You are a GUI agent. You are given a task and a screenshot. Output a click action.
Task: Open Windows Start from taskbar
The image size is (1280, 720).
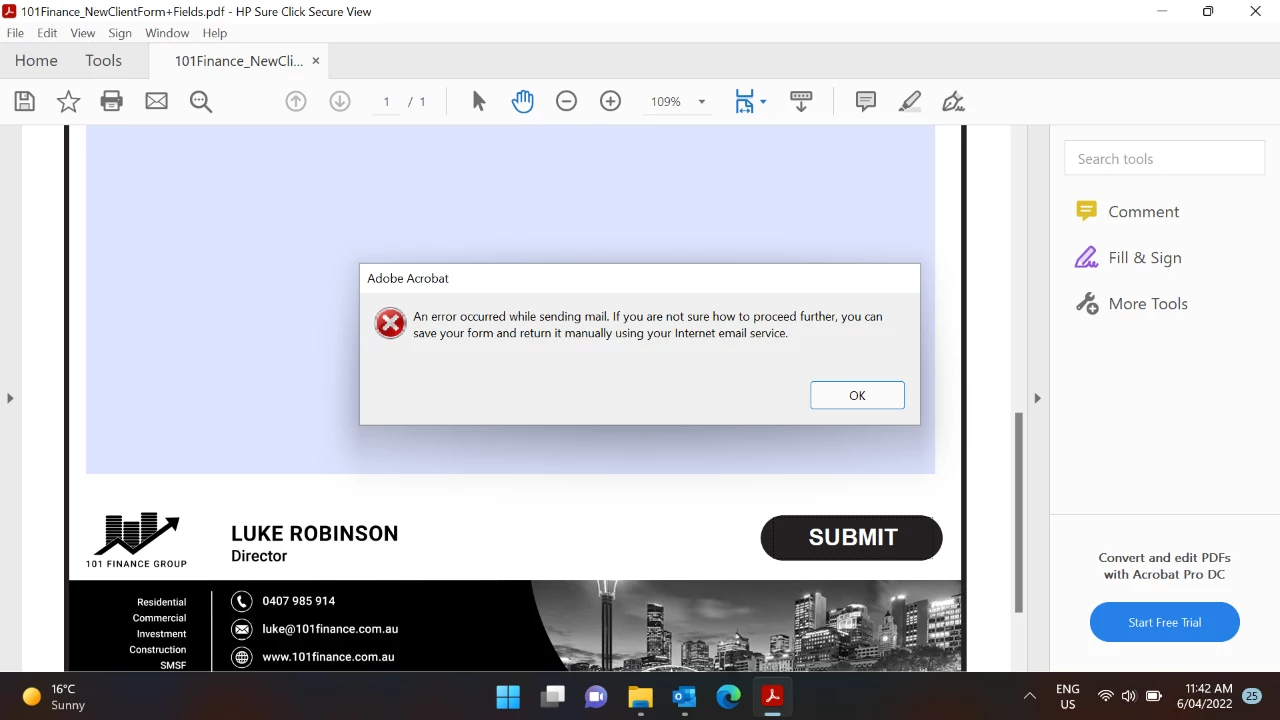click(508, 697)
